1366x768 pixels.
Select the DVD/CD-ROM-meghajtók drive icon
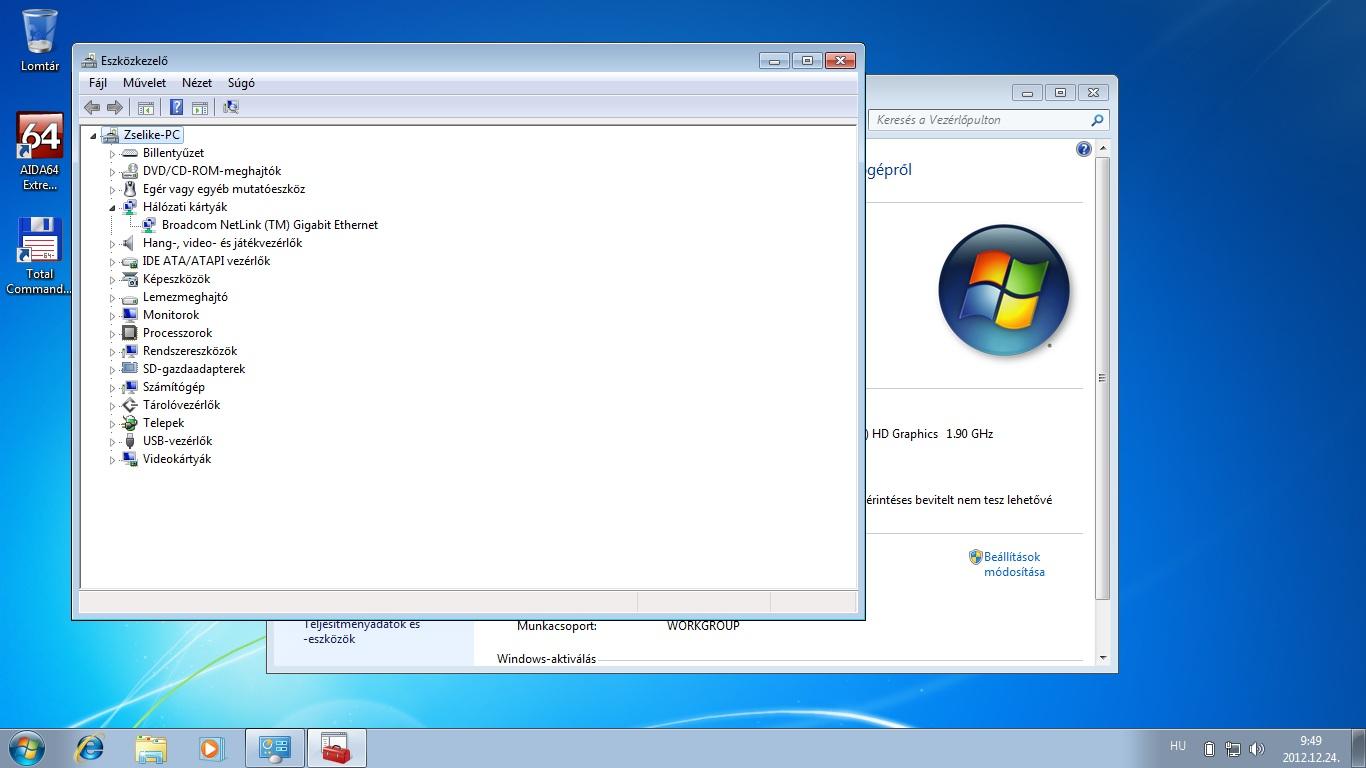pyautogui.click(x=129, y=171)
